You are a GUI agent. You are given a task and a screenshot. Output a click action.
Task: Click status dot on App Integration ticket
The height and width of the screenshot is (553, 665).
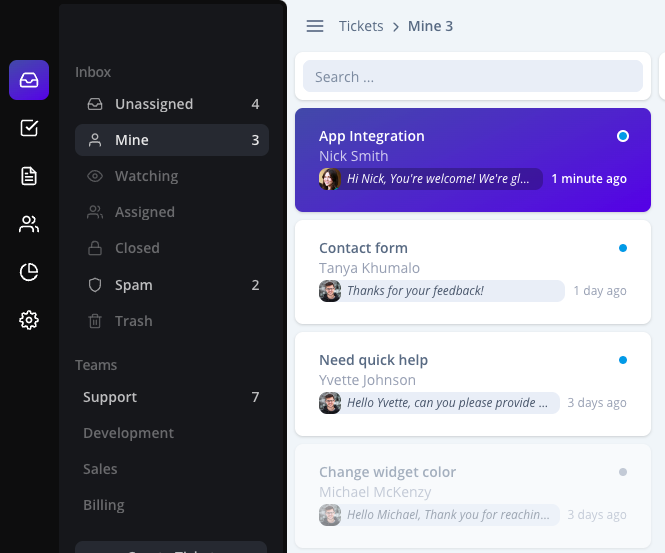[x=623, y=136]
